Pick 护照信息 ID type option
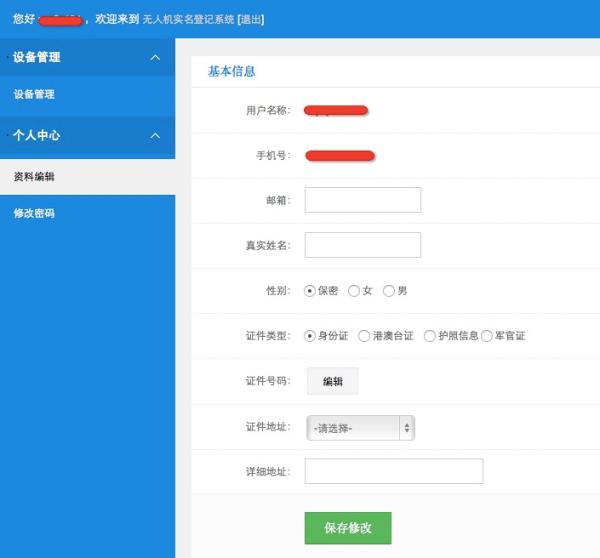 click(430, 336)
